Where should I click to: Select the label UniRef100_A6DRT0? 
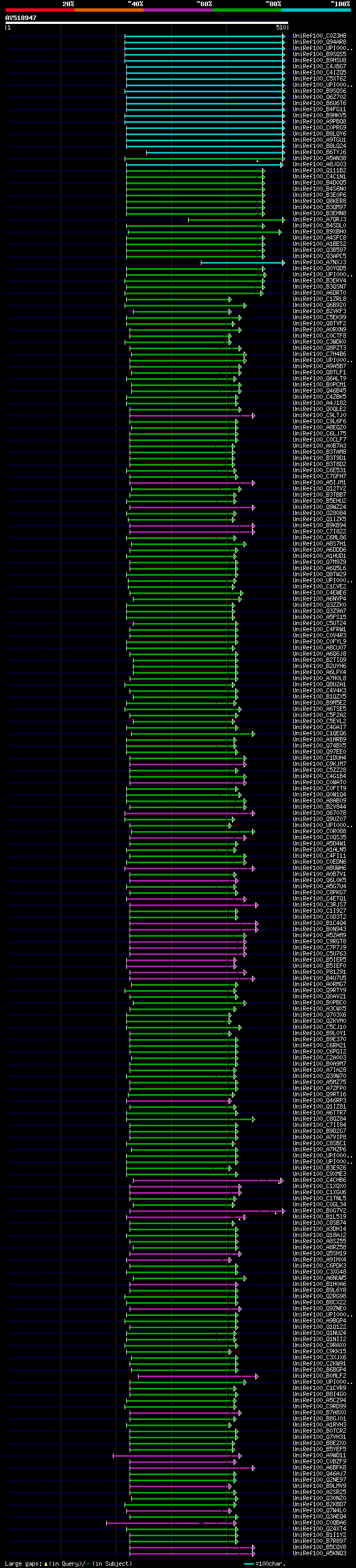[319, 293]
